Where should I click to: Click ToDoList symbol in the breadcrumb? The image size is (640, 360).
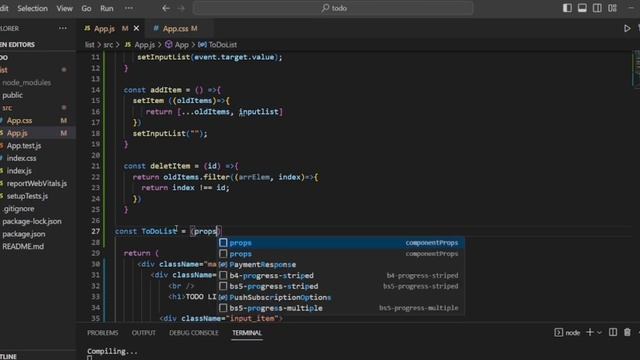pyautogui.click(x=218, y=44)
